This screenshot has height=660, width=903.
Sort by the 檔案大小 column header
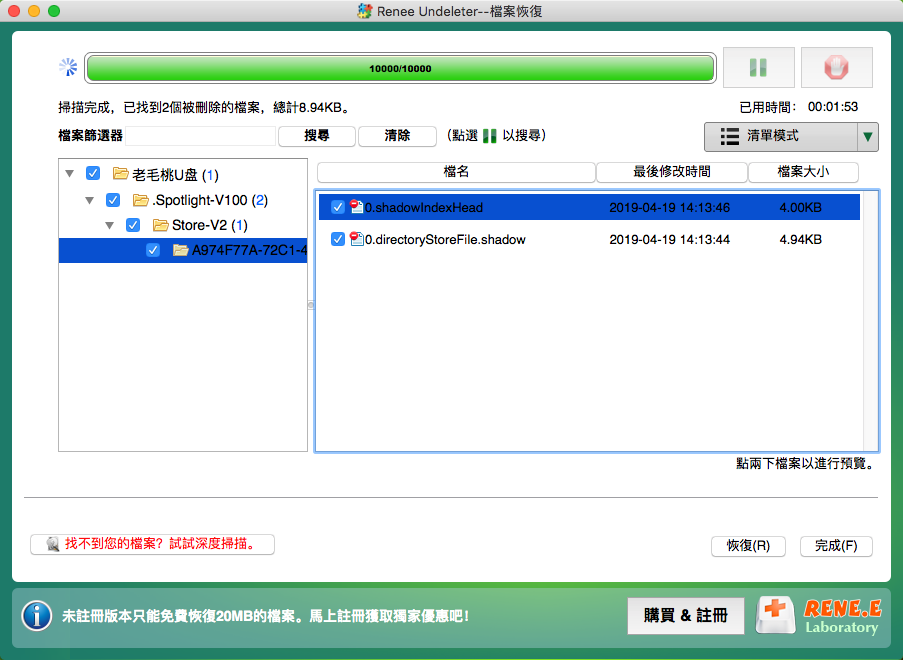(803, 172)
